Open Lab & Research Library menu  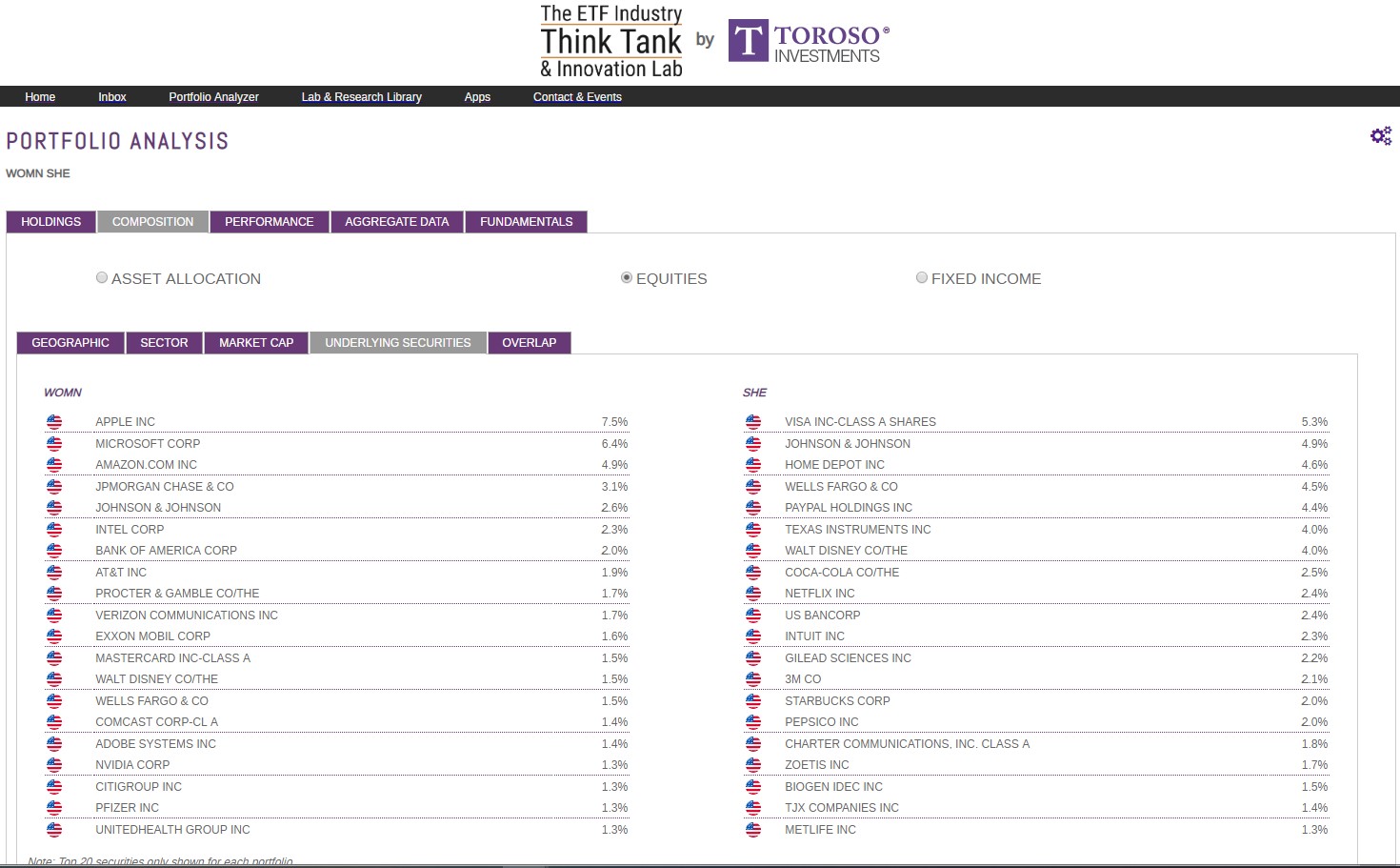click(x=362, y=97)
